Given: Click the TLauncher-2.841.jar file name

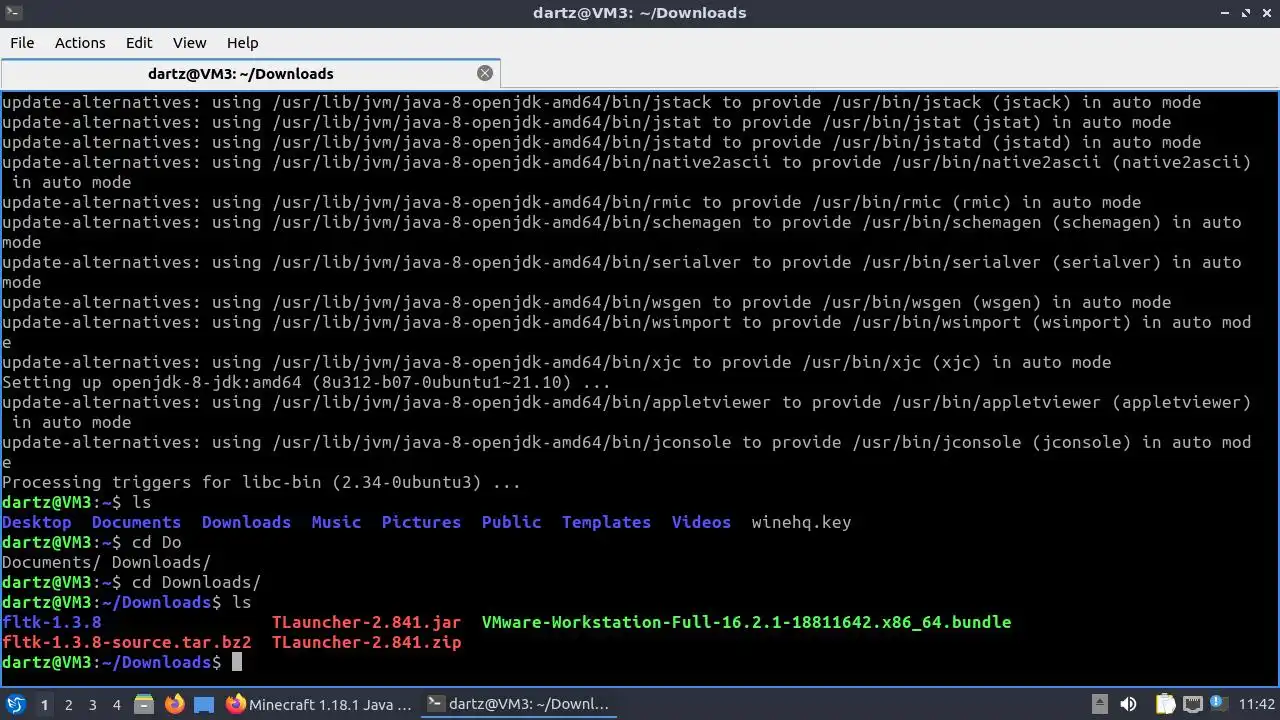Looking at the screenshot, I should pyautogui.click(x=366, y=622).
